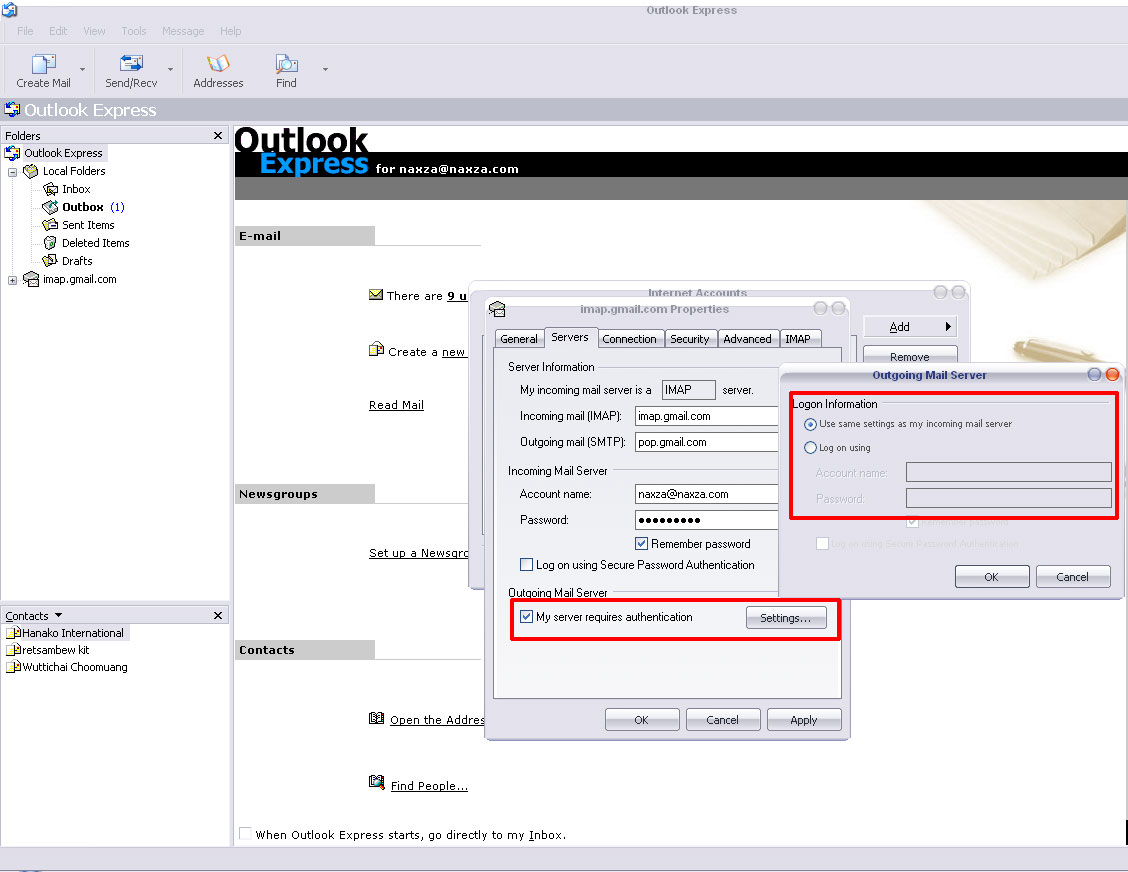This screenshot has width=1128, height=872.
Task: Open the Contacts dropdown menu
Action: pyautogui.click(x=58, y=615)
